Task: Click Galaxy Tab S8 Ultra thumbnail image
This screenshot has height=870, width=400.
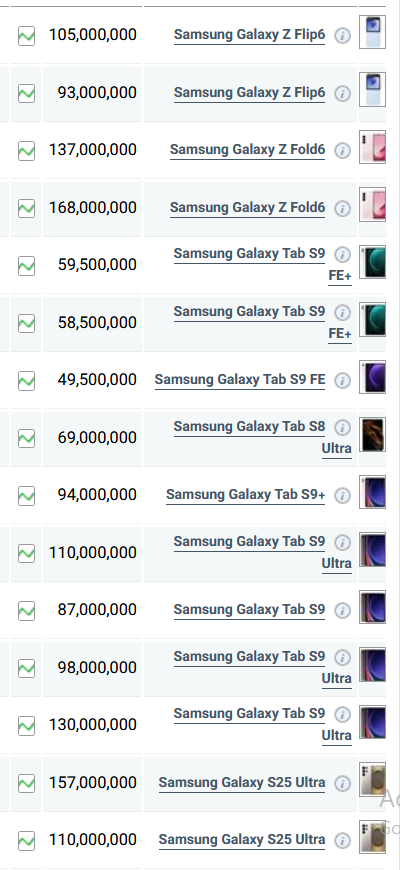Action: click(372, 435)
